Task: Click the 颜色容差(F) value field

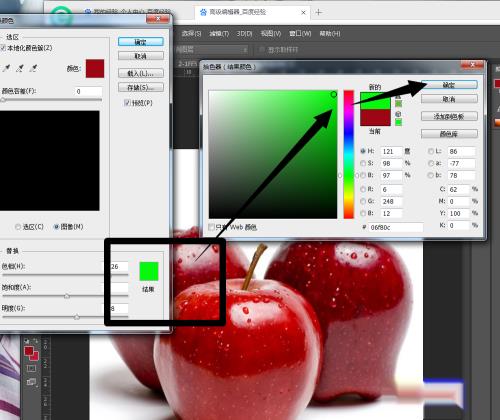Action: click(88, 91)
